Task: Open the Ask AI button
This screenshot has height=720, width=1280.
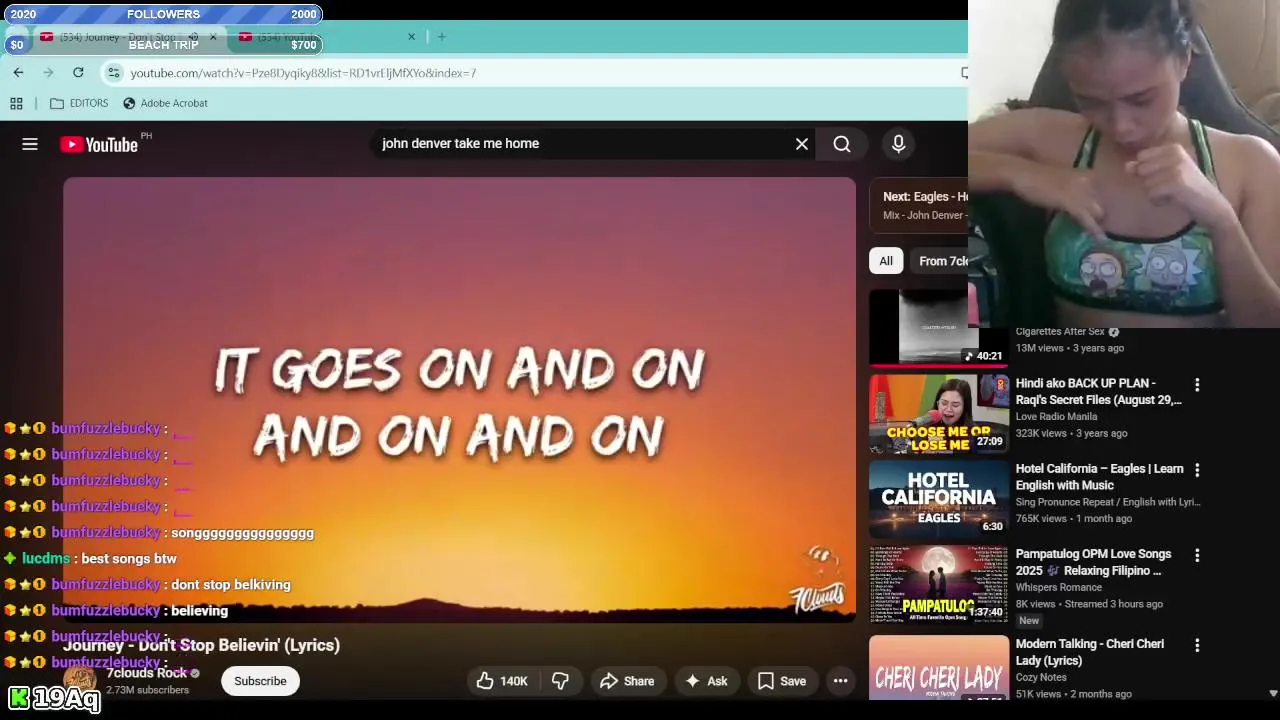Action: point(705,681)
